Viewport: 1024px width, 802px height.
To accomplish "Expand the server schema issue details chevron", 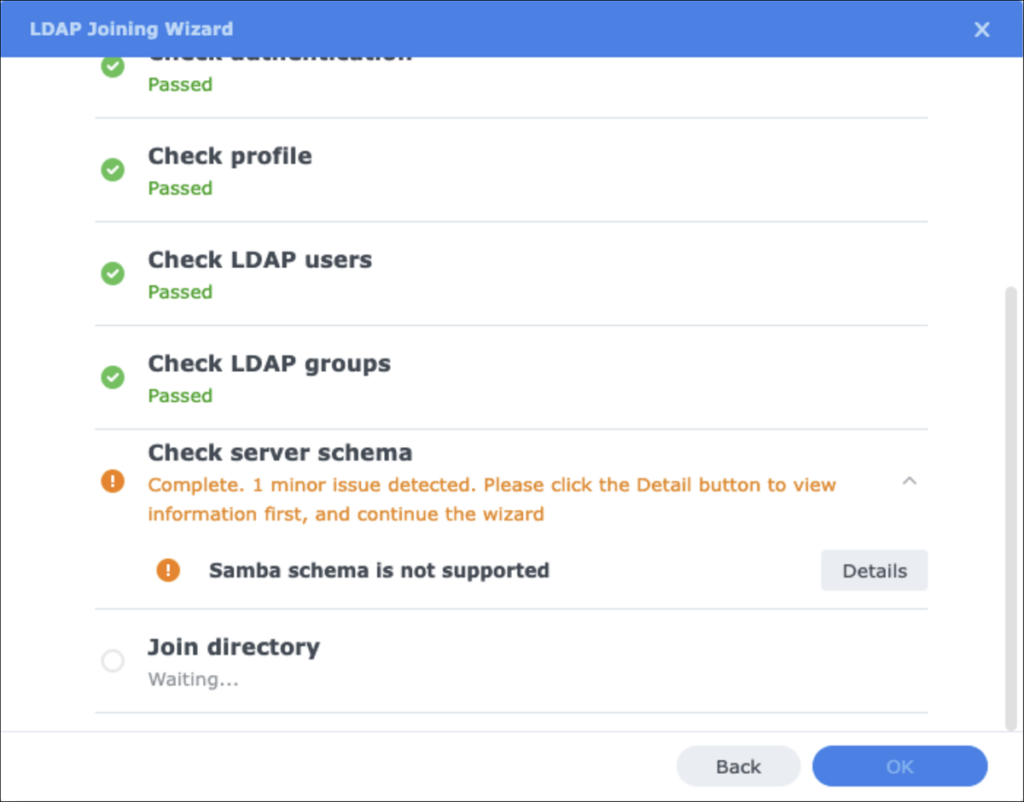I will tap(909, 481).
